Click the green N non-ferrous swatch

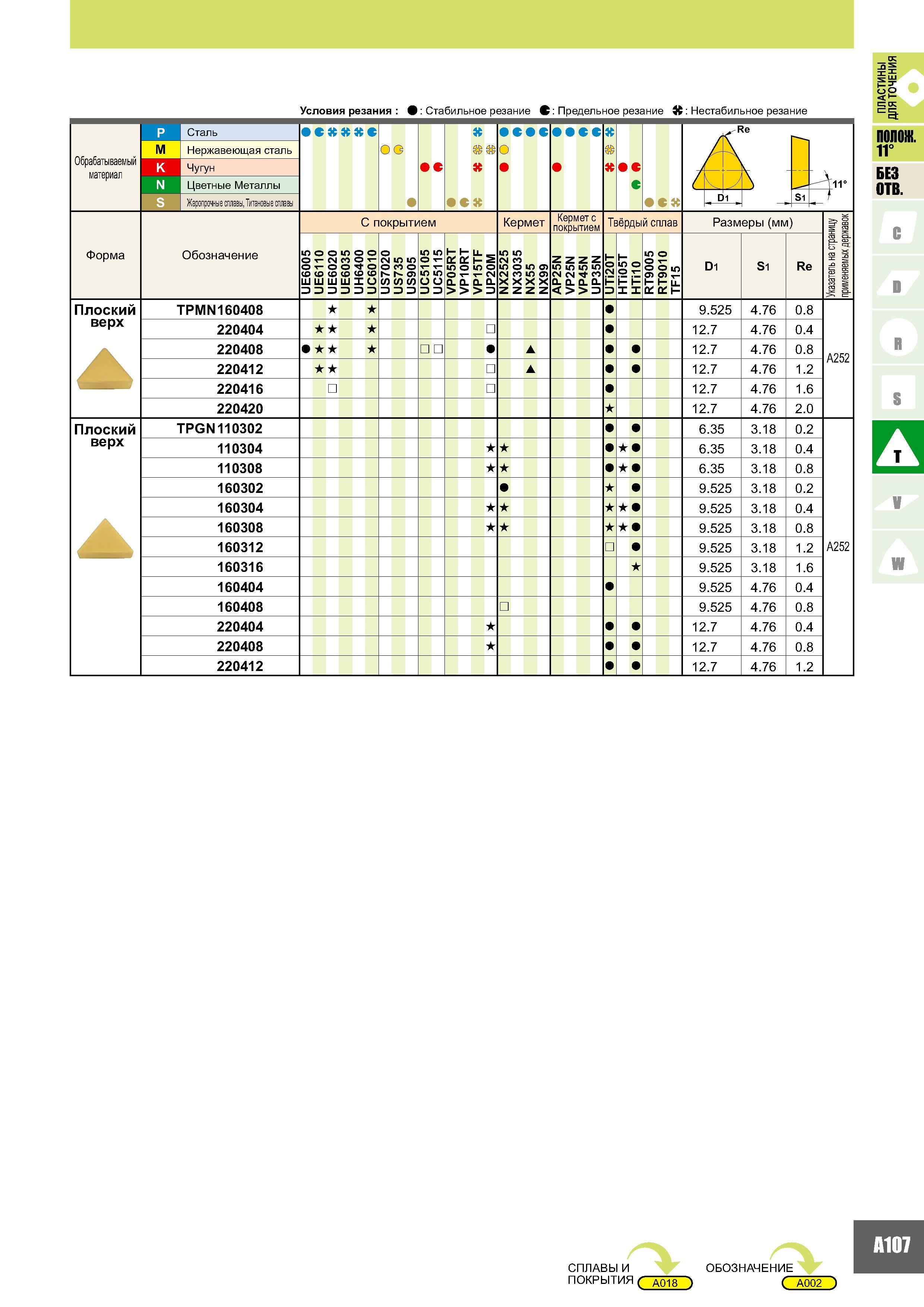pyautogui.click(x=161, y=185)
